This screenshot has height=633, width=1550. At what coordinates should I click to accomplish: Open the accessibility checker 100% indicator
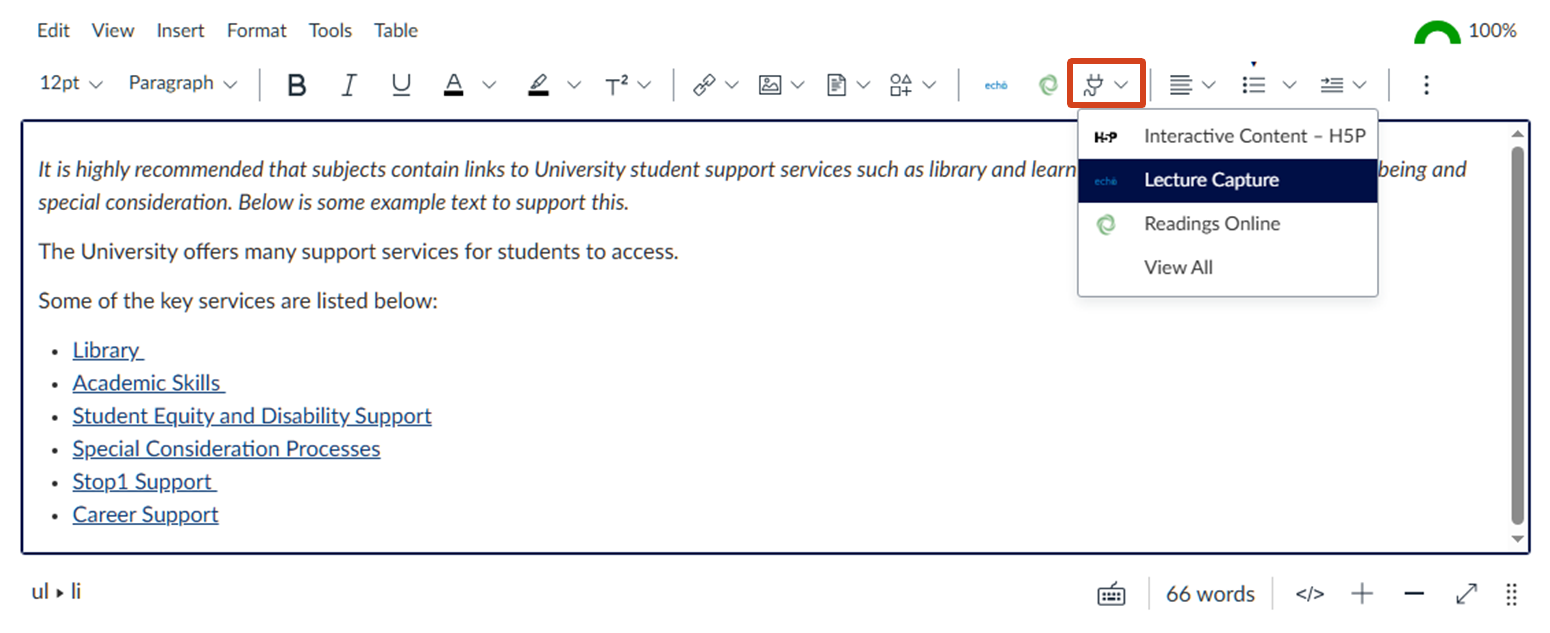coord(1465,31)
